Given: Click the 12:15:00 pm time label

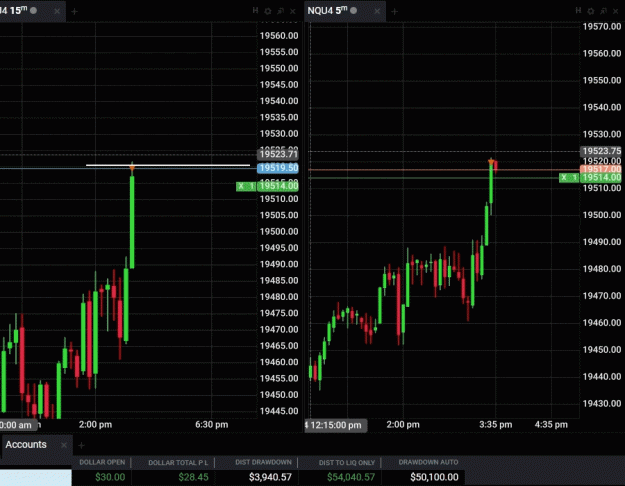Looking at the screenshot, I should (x=336, y=425).
